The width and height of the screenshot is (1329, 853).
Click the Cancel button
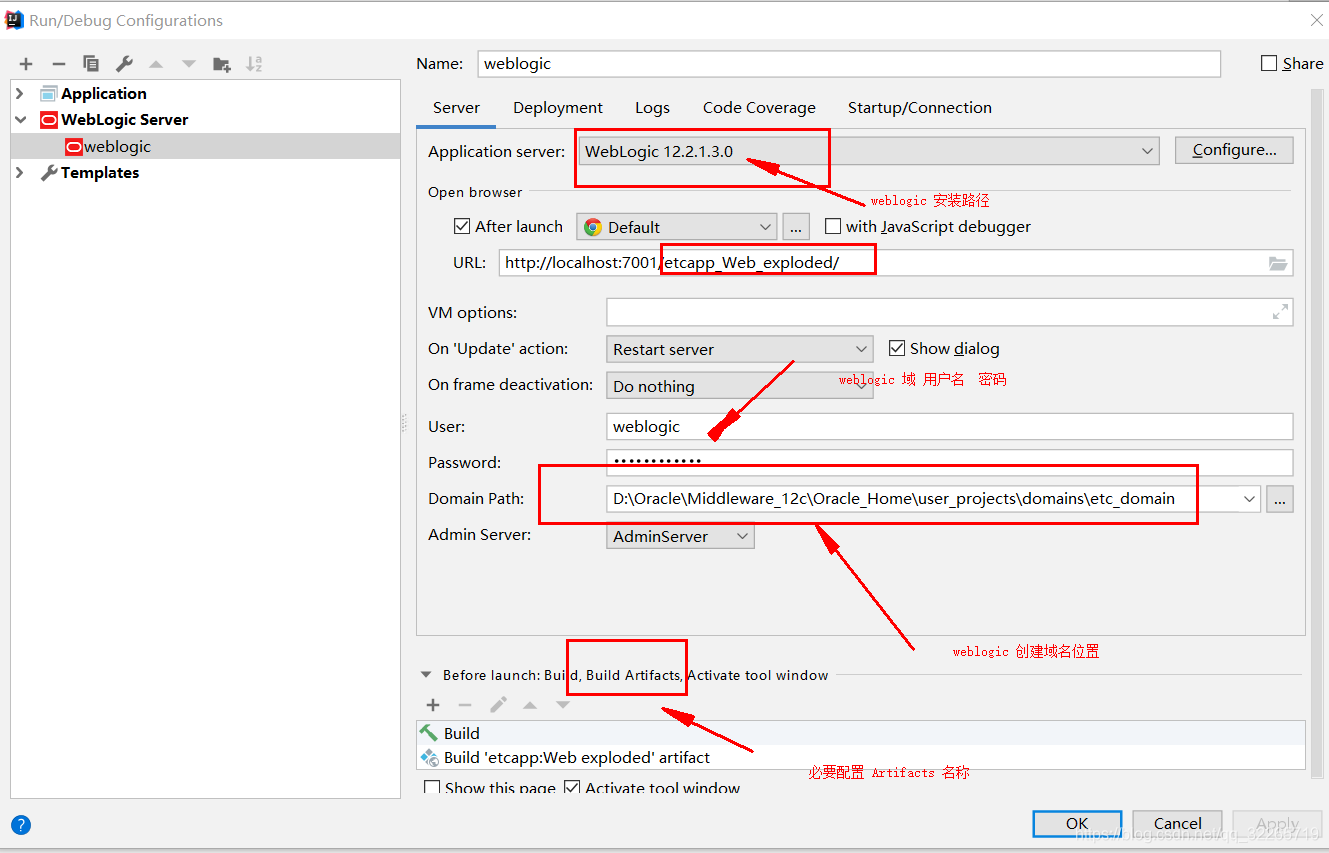(1178, 824)
